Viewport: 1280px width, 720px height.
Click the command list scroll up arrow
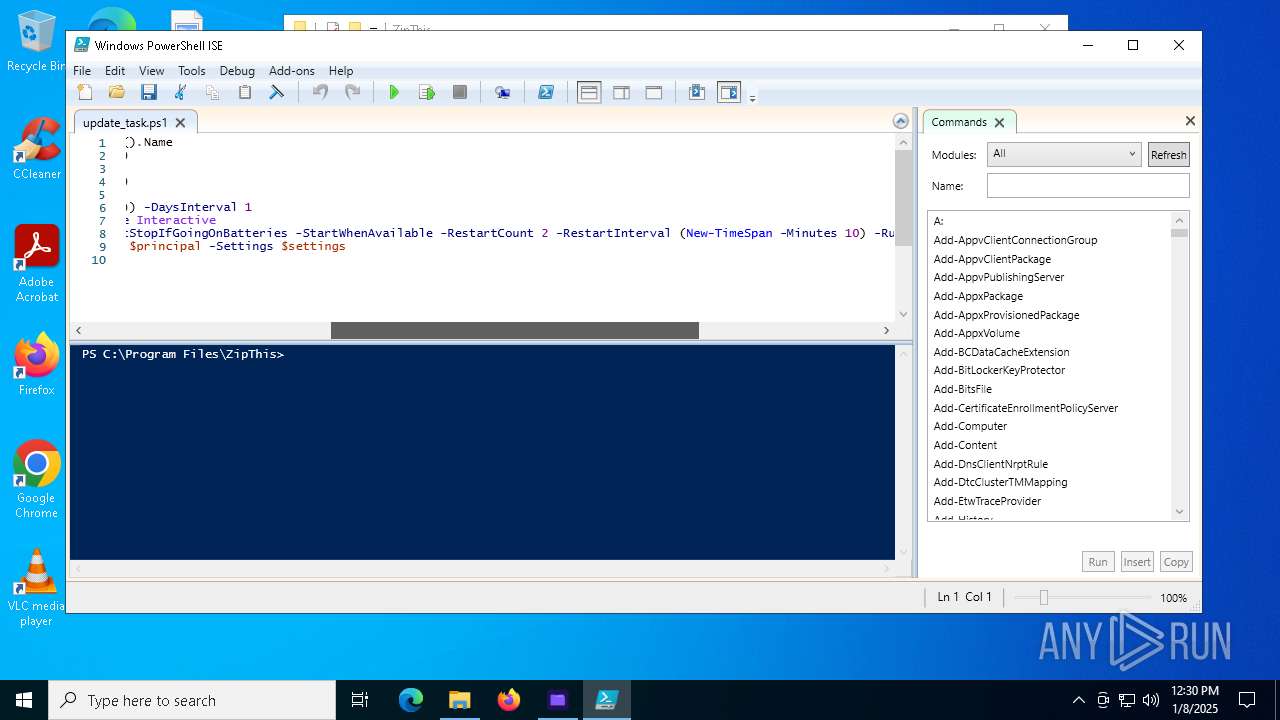pos(1179,220)
